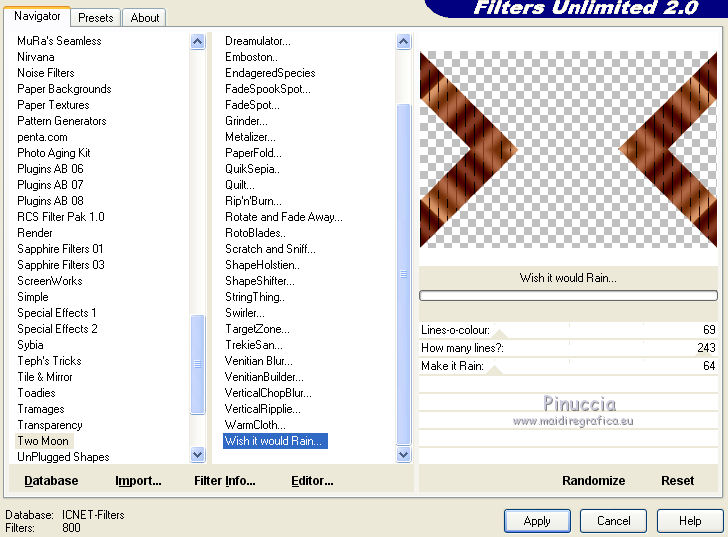Screen dimensions: 728x537
Task: Choose the WarmCloth... filter
Action: 255,425
